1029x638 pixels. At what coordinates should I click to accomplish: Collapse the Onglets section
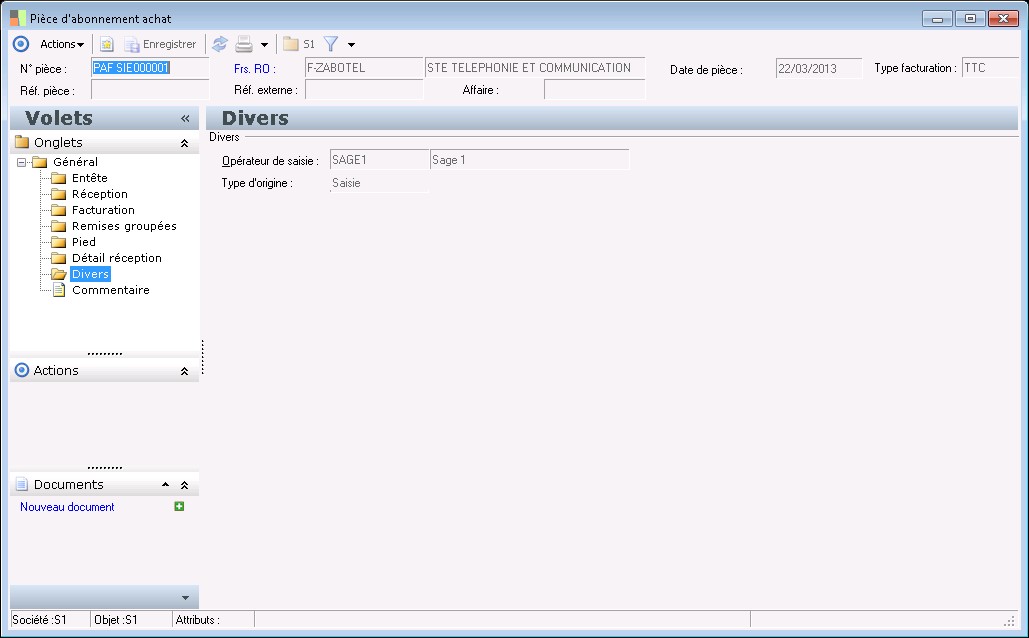184,143
